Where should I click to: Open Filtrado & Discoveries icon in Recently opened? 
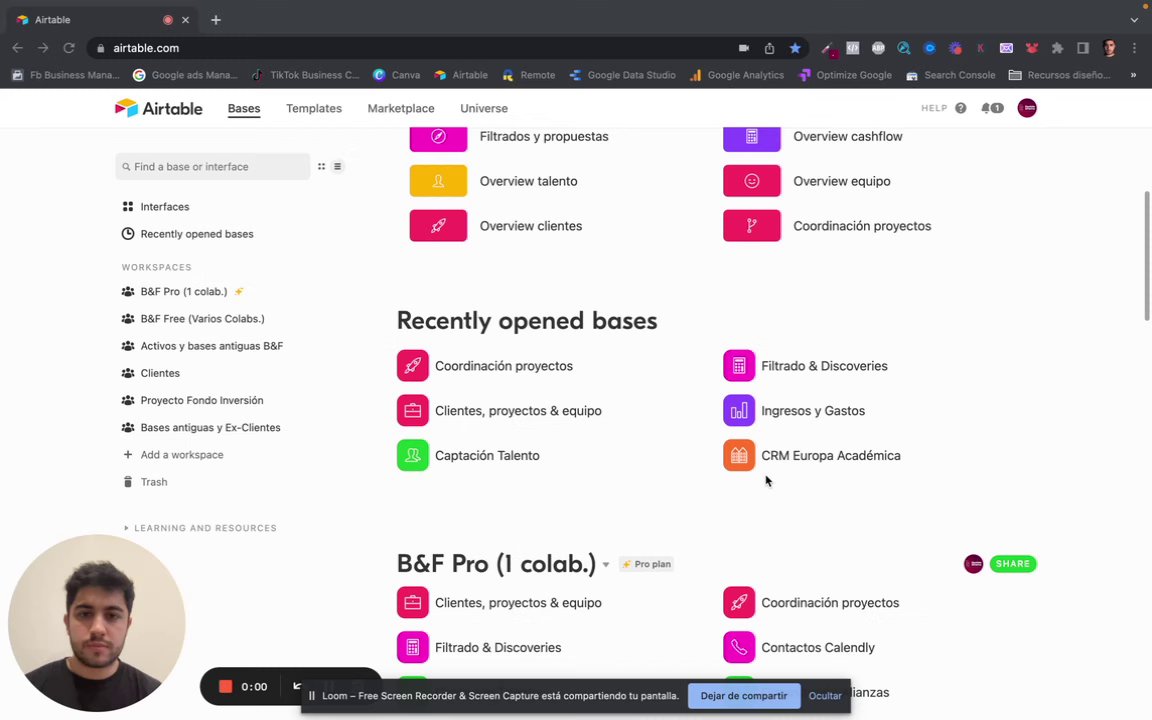[x=739, y=366]
